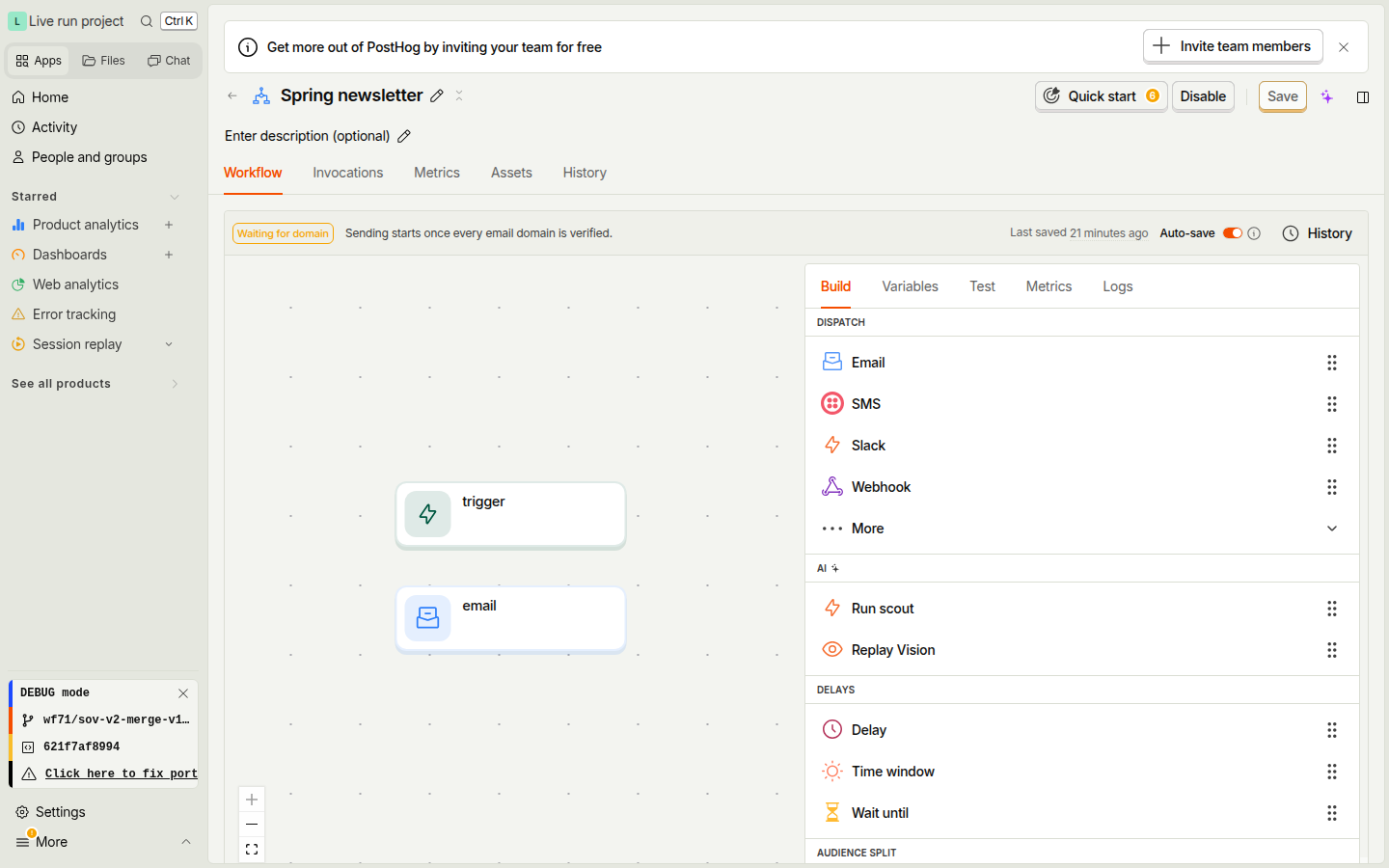The image size is (1389, 868).
Task: Click the Save button
Action: (1283, 96)
